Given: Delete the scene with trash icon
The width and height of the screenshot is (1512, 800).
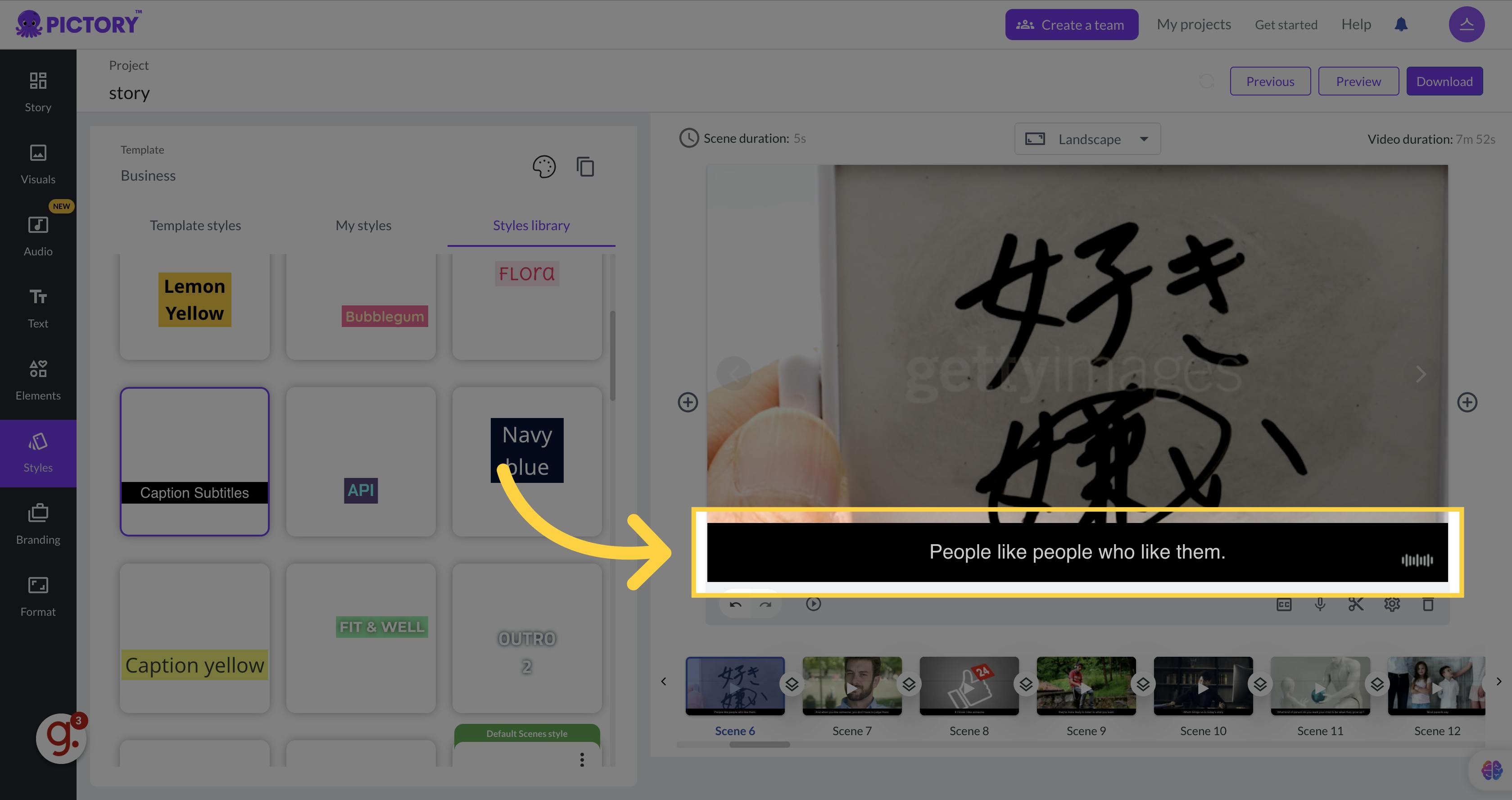Looking at the screenshot, I should tap(1428, 605).
